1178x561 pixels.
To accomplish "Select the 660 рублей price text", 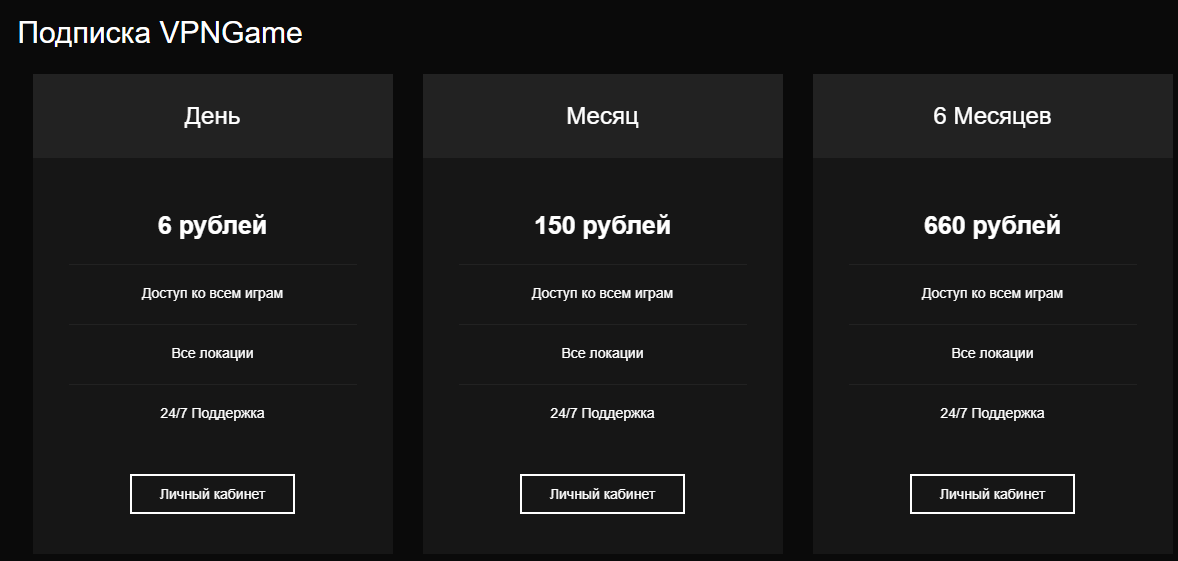I will click(x=992, y=225).
